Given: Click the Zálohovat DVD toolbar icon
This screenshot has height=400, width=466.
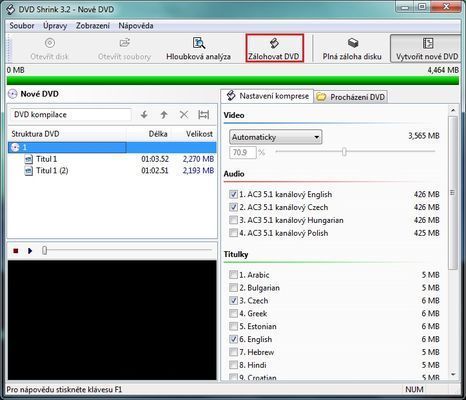Looking at the screenshot, I should pyautogui.click(x=274, y=48).
